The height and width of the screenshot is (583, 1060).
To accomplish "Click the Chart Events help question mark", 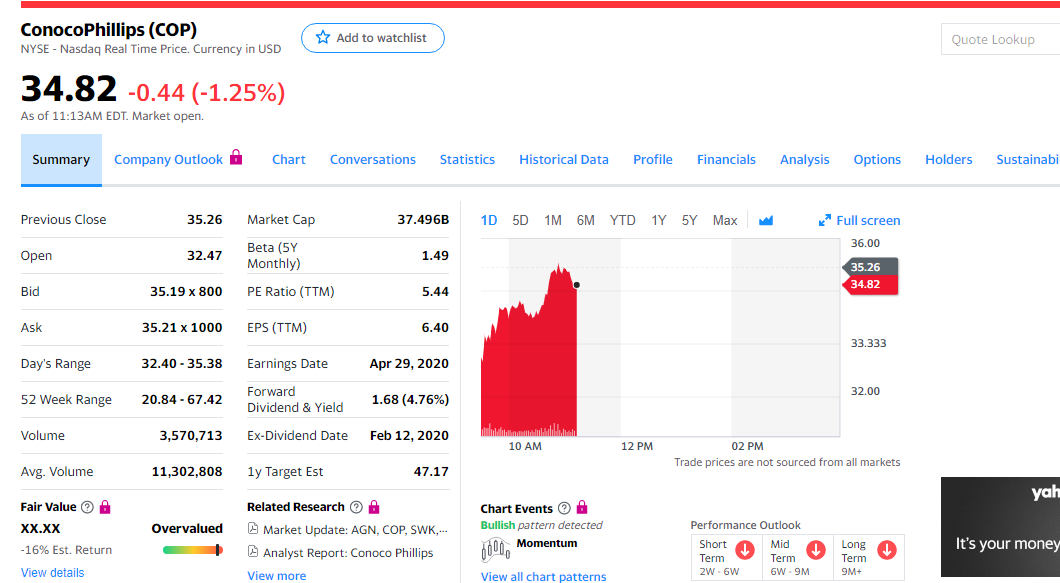I will click(x=565, y=509).
